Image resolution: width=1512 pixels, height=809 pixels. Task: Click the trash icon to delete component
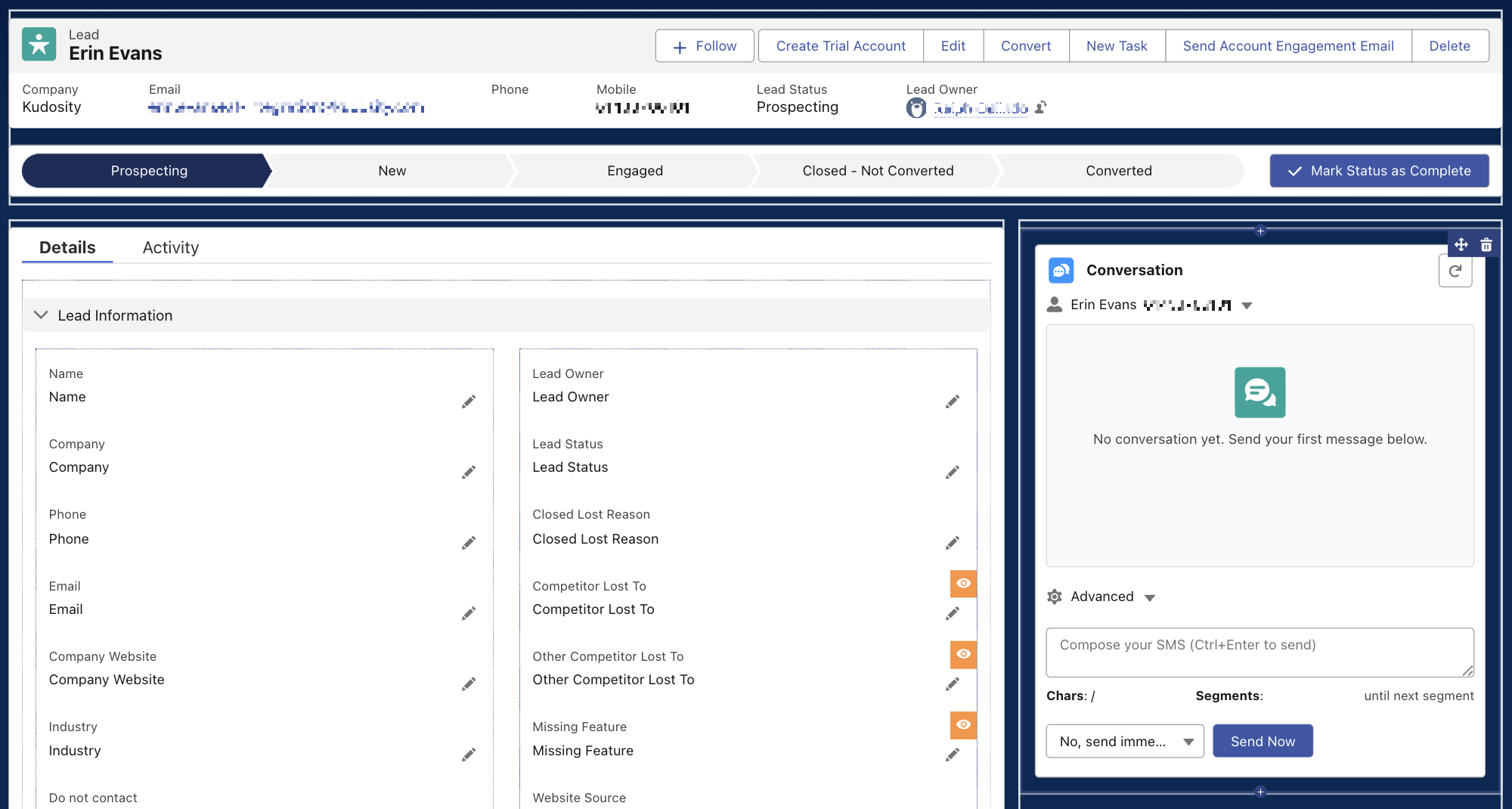[x=1486, y=245]
